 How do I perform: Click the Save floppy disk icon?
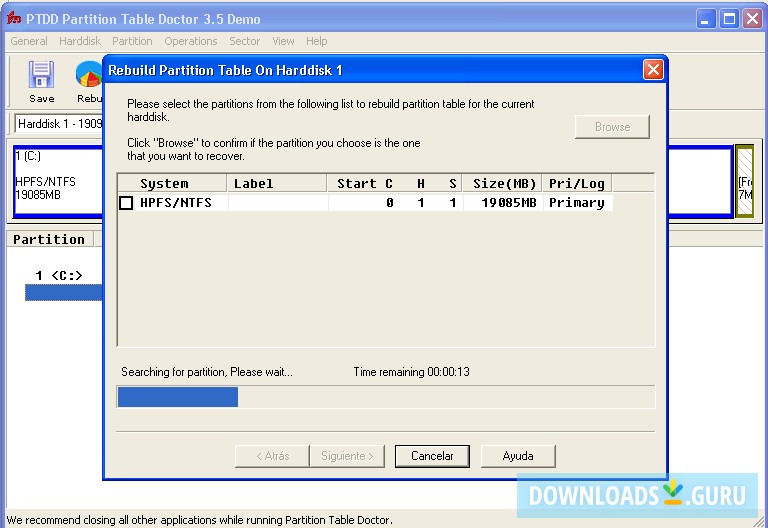click(41, 74)
